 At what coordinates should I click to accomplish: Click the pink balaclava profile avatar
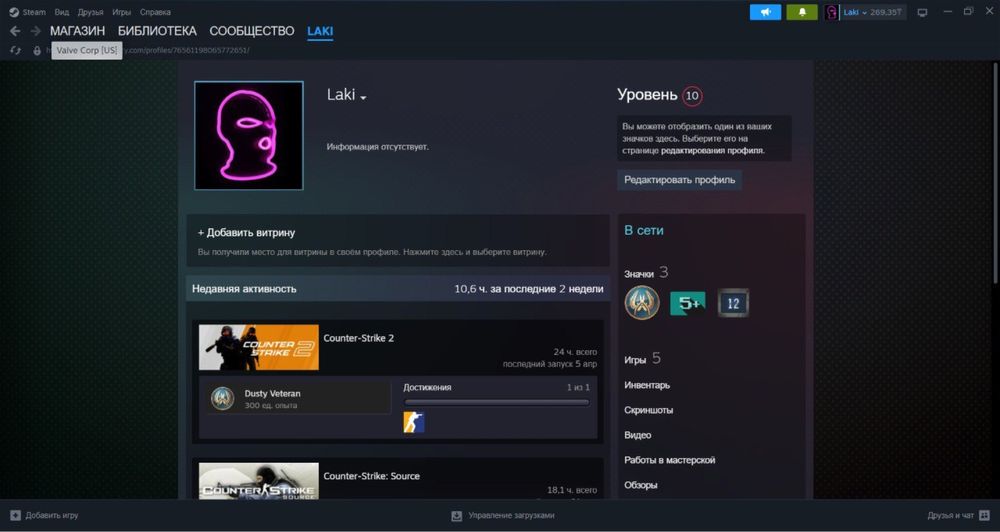(x=248, y=136)
